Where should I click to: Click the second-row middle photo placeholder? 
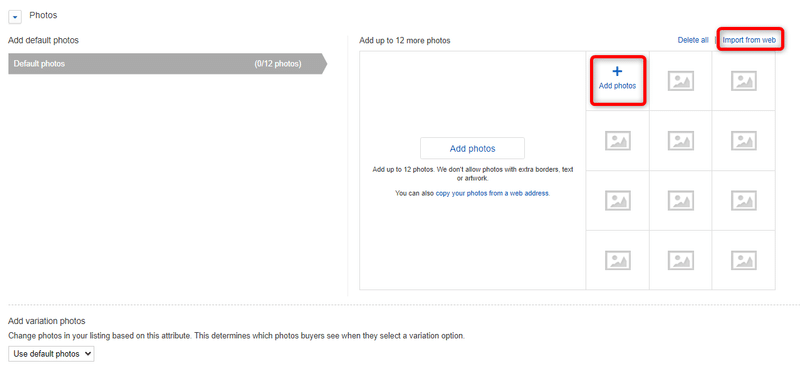point(681,140)
